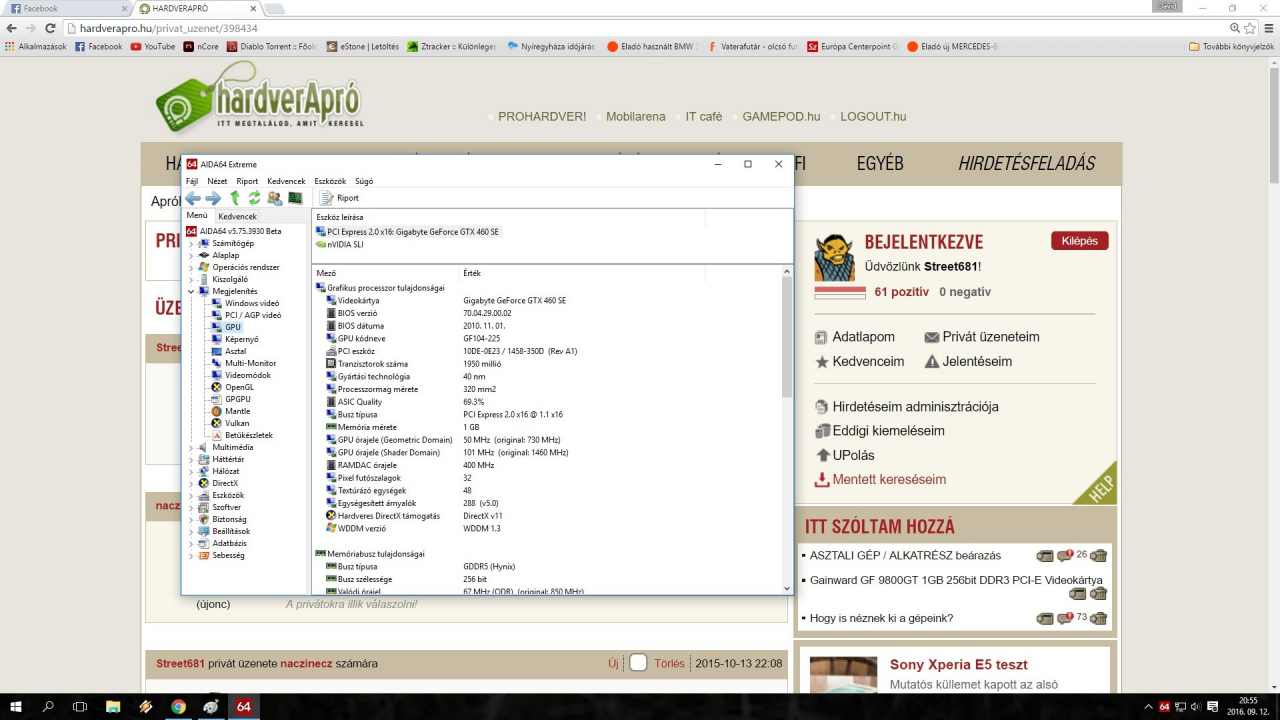The image size is (1280, 720).
Task: Click the Chrome bookmark star icon
Action: (1250, 28)
